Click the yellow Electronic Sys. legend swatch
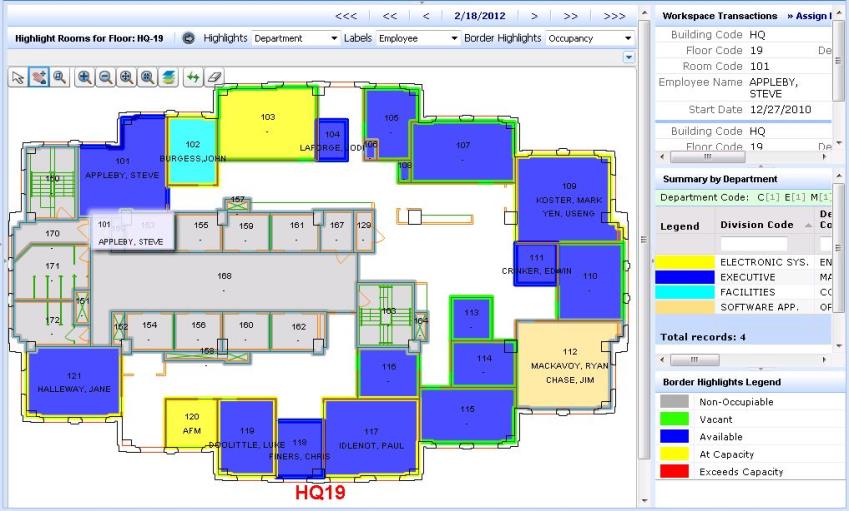849x511 pixels. pos(685,262)
